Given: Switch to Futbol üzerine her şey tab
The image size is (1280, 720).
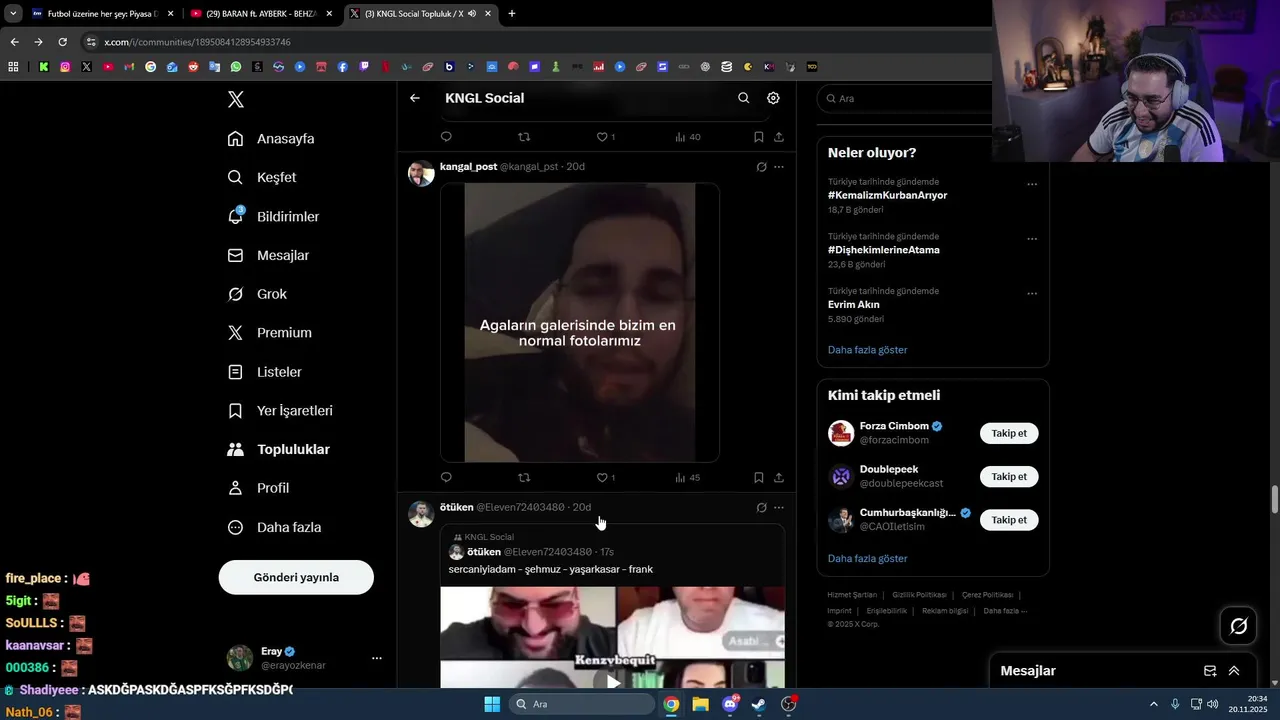Looking at the screenshot, I should pyautogui.click(x=102, y=13).
